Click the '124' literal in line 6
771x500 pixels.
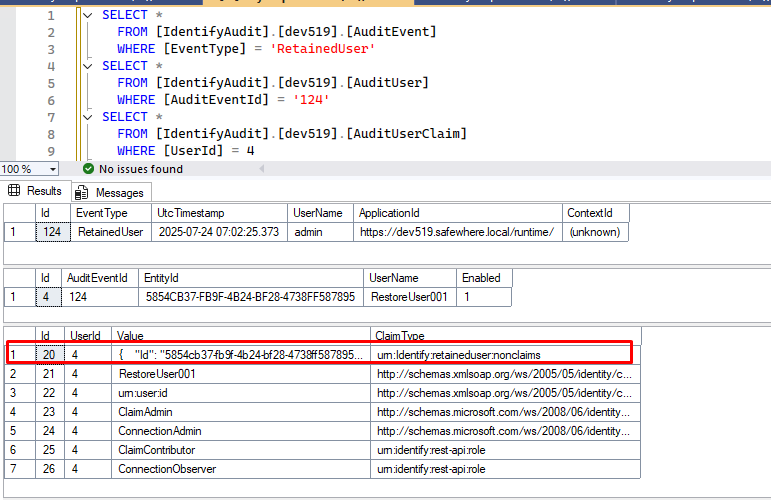pyautogui.click(x=311, y=100)
